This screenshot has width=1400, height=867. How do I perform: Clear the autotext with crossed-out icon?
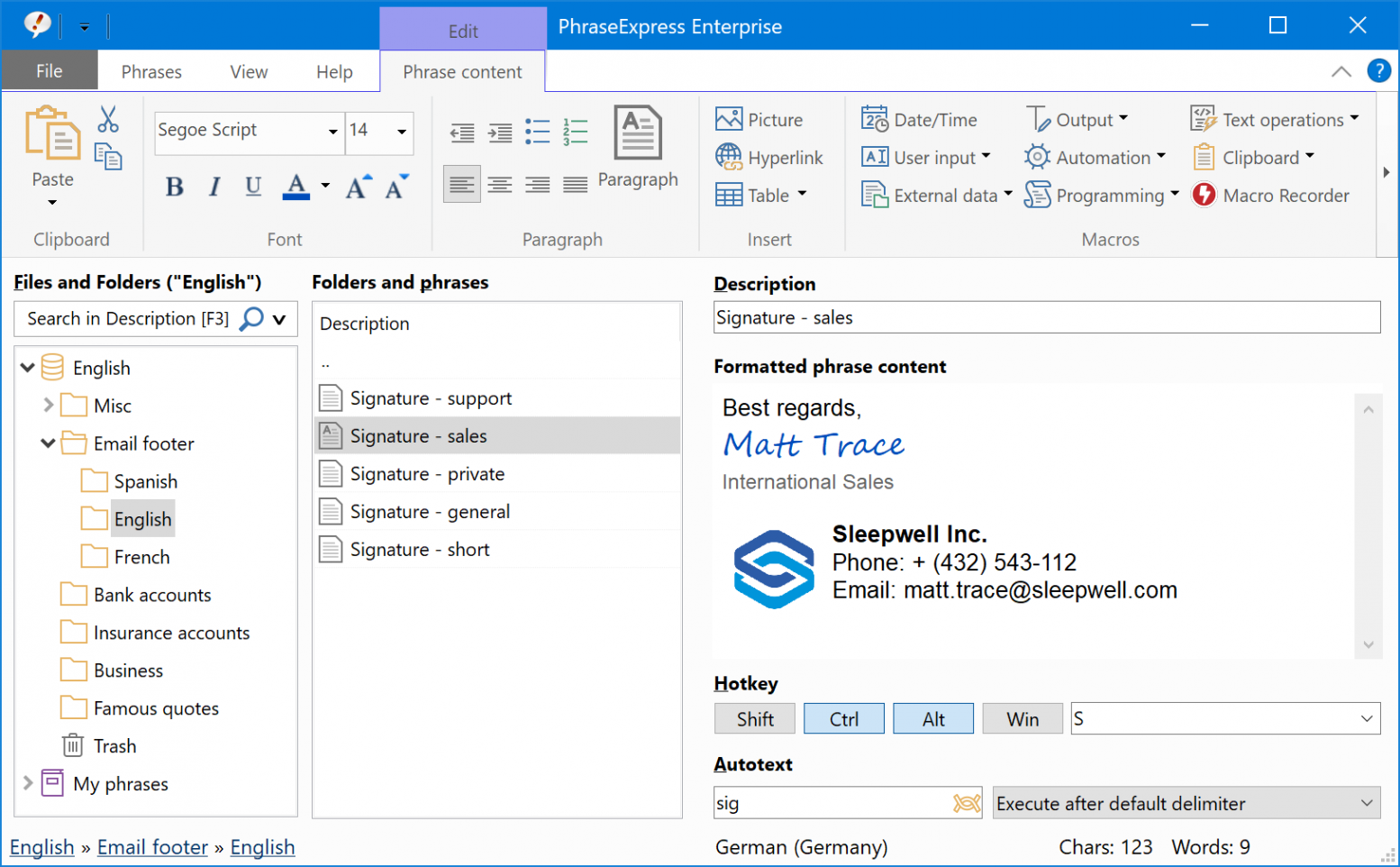(965, 802)
